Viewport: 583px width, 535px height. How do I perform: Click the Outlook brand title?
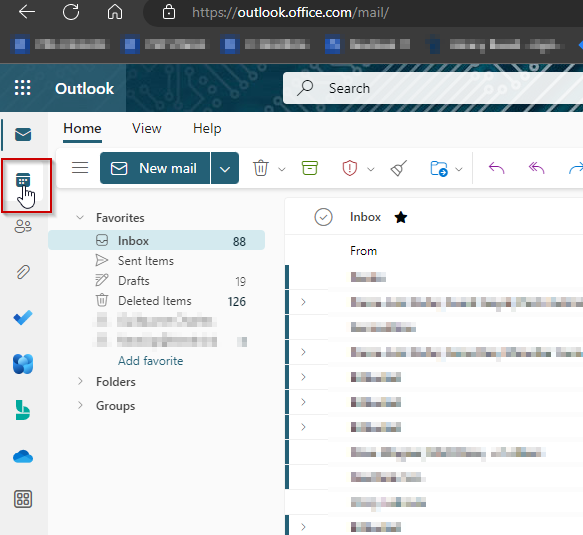click(x=84, y=88)
